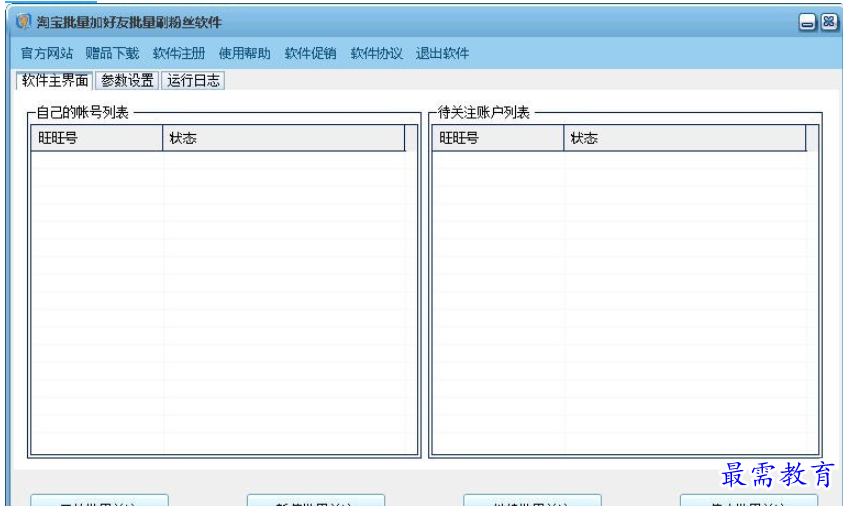Screen dimensions: 843x506
Task: Choose 退出软件 in the menu bar
Action: (442, 53)
